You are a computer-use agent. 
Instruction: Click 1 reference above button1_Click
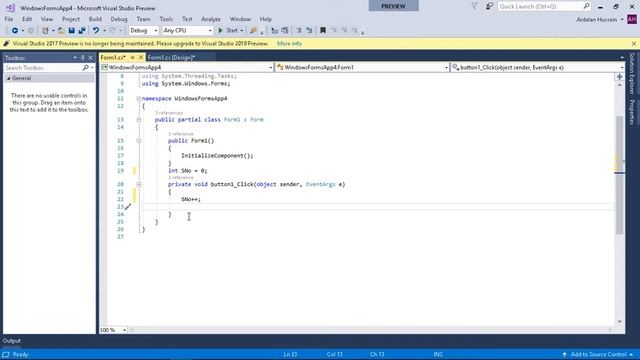point(180,178)
